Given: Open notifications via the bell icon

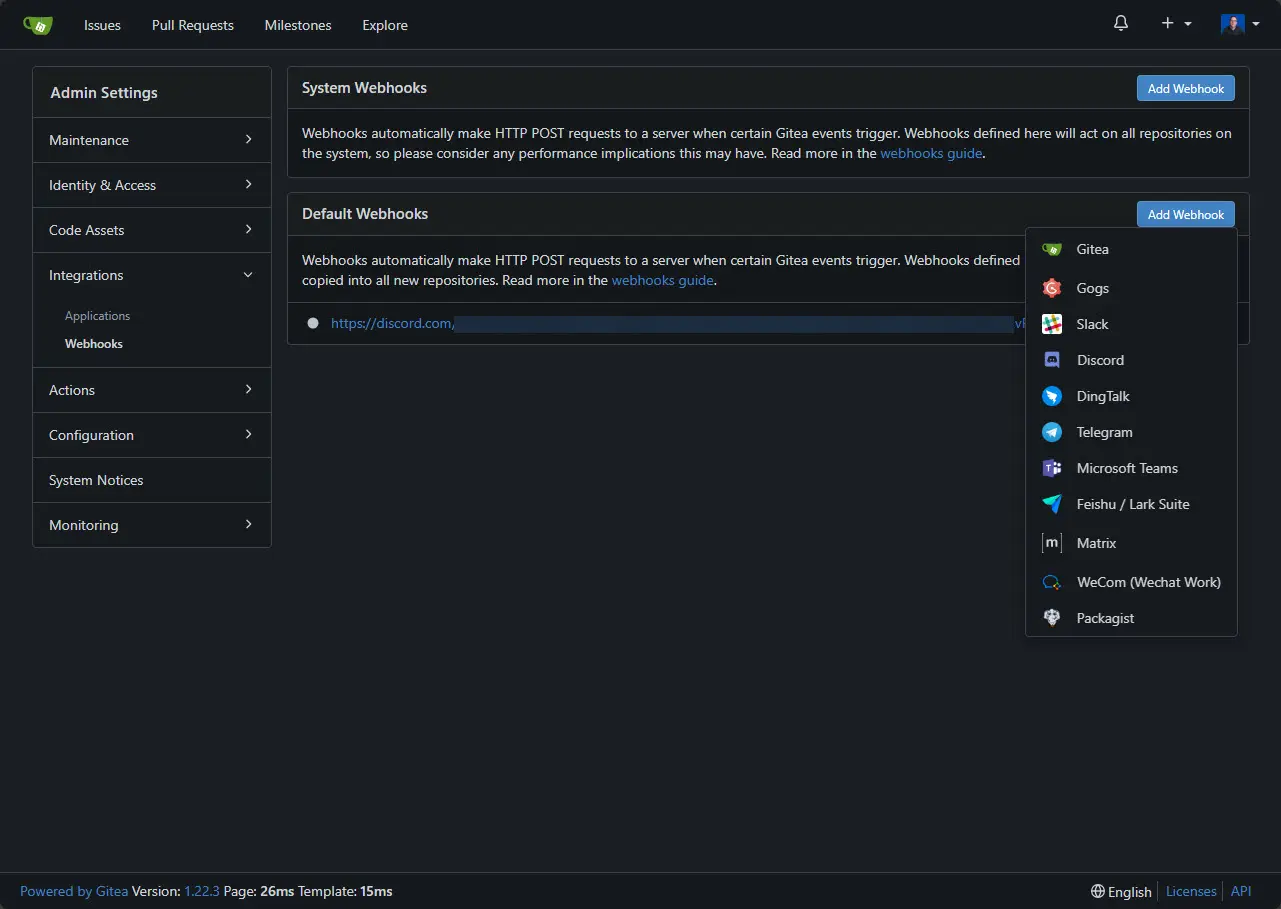Looking at the screenshot, I should (x=1120, y=23).
